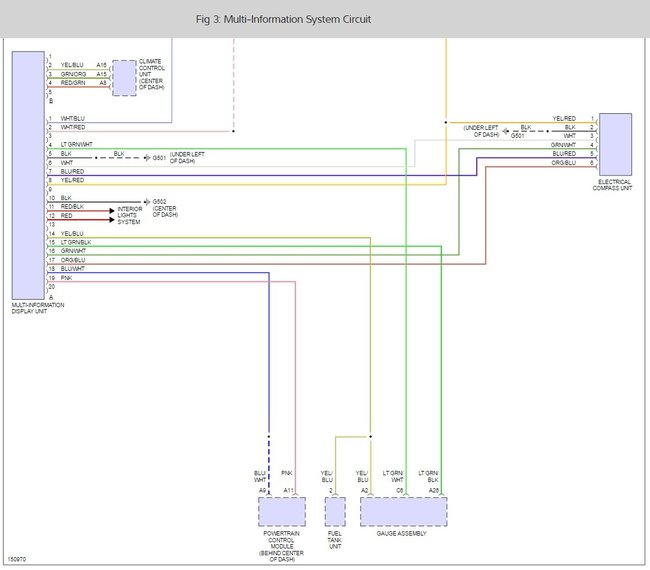This screenshot has height=570, width=650.
Task: Click the G501 label near the compass unit
Action: point(518,136)
